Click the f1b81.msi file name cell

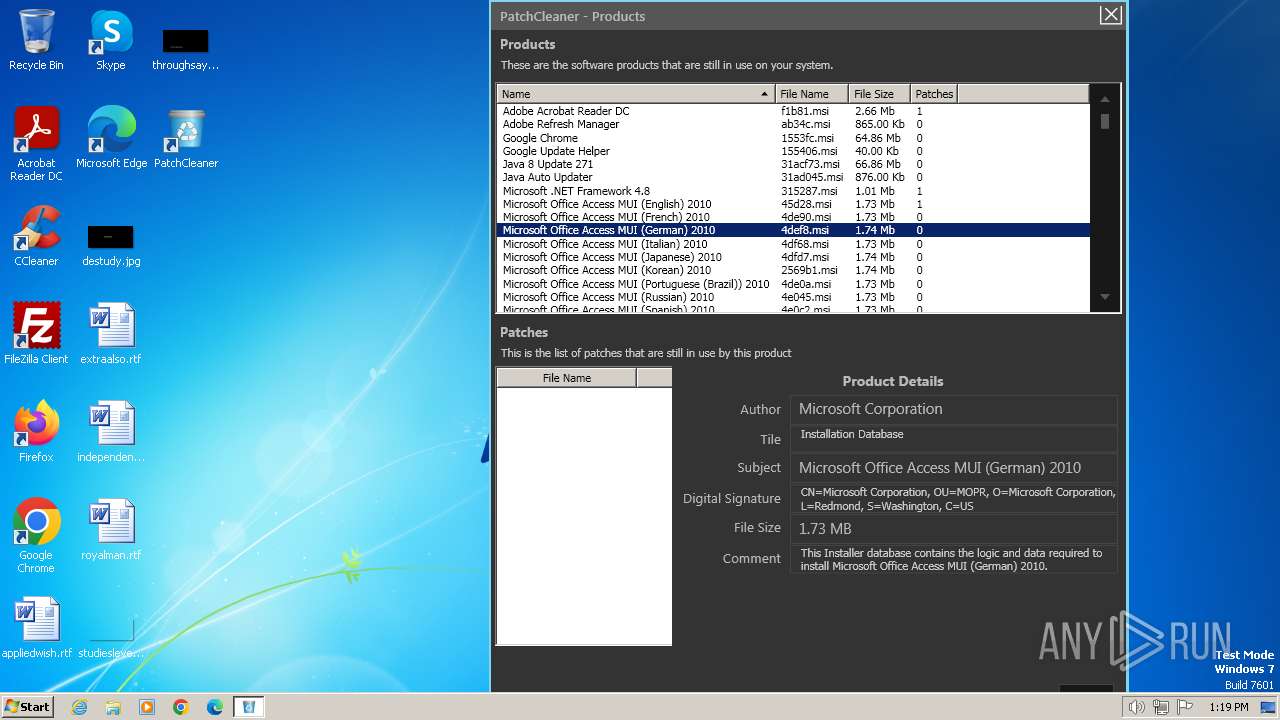click(805, 111)
